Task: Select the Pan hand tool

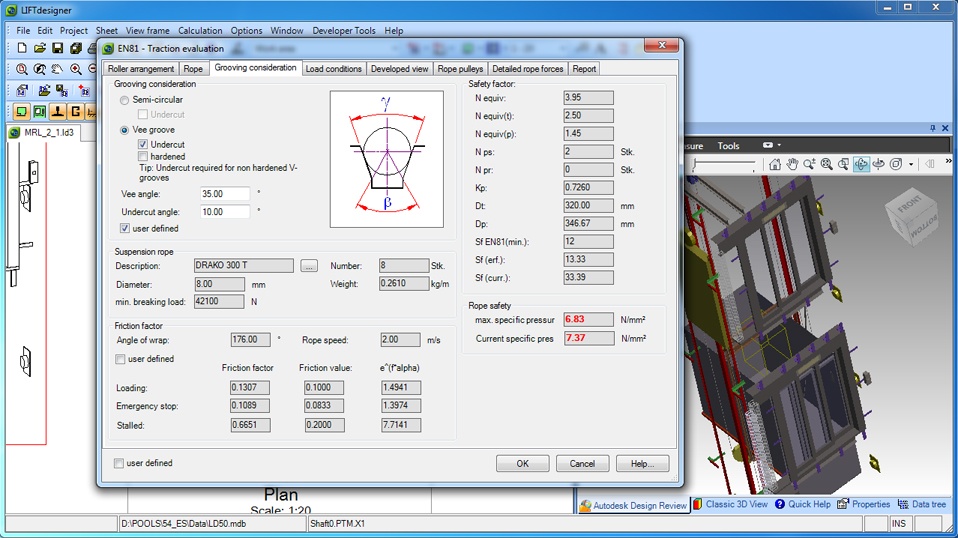Action: (792, 164)
